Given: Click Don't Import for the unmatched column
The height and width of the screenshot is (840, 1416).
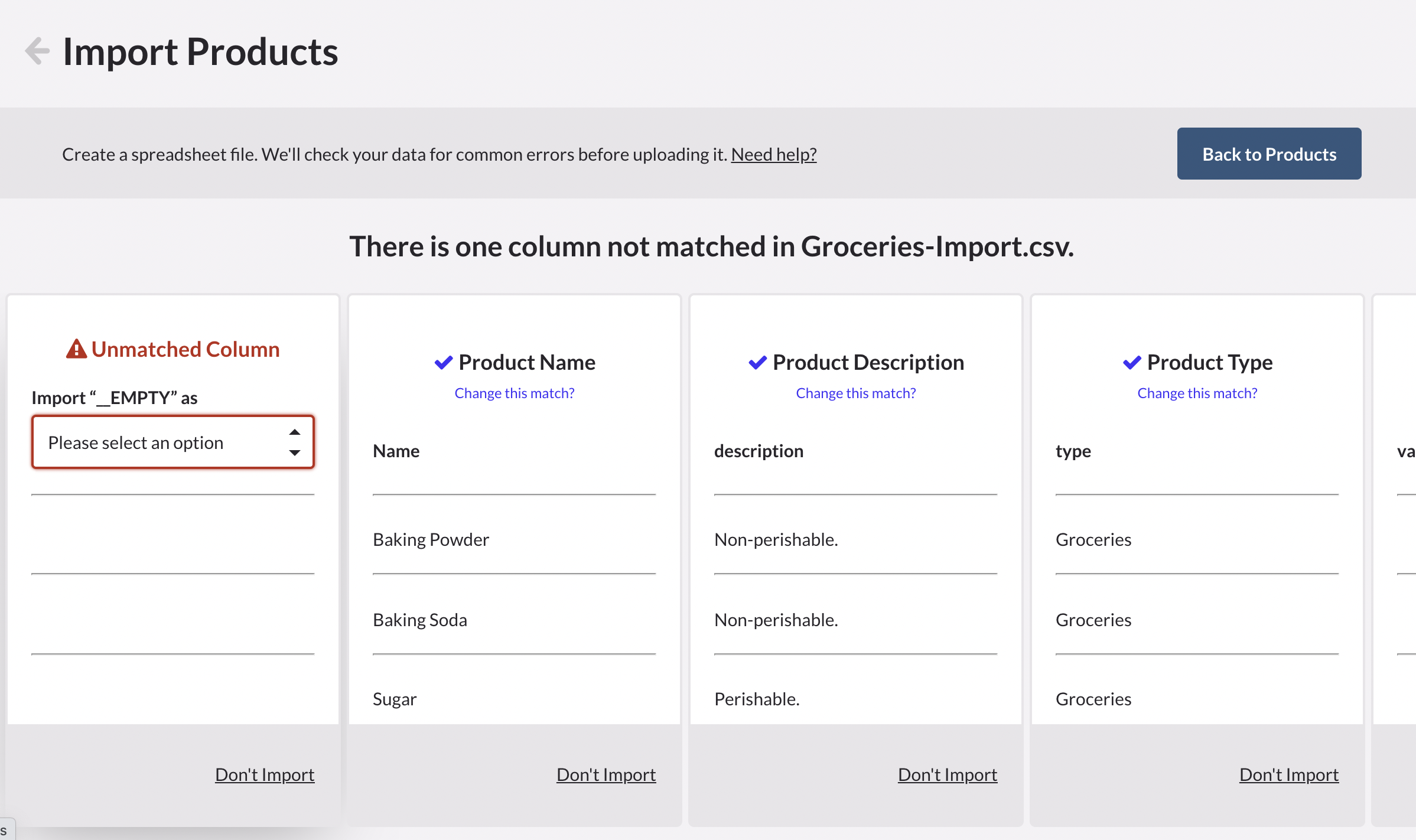Looking at the screenshot, I should tap(264, 774).
